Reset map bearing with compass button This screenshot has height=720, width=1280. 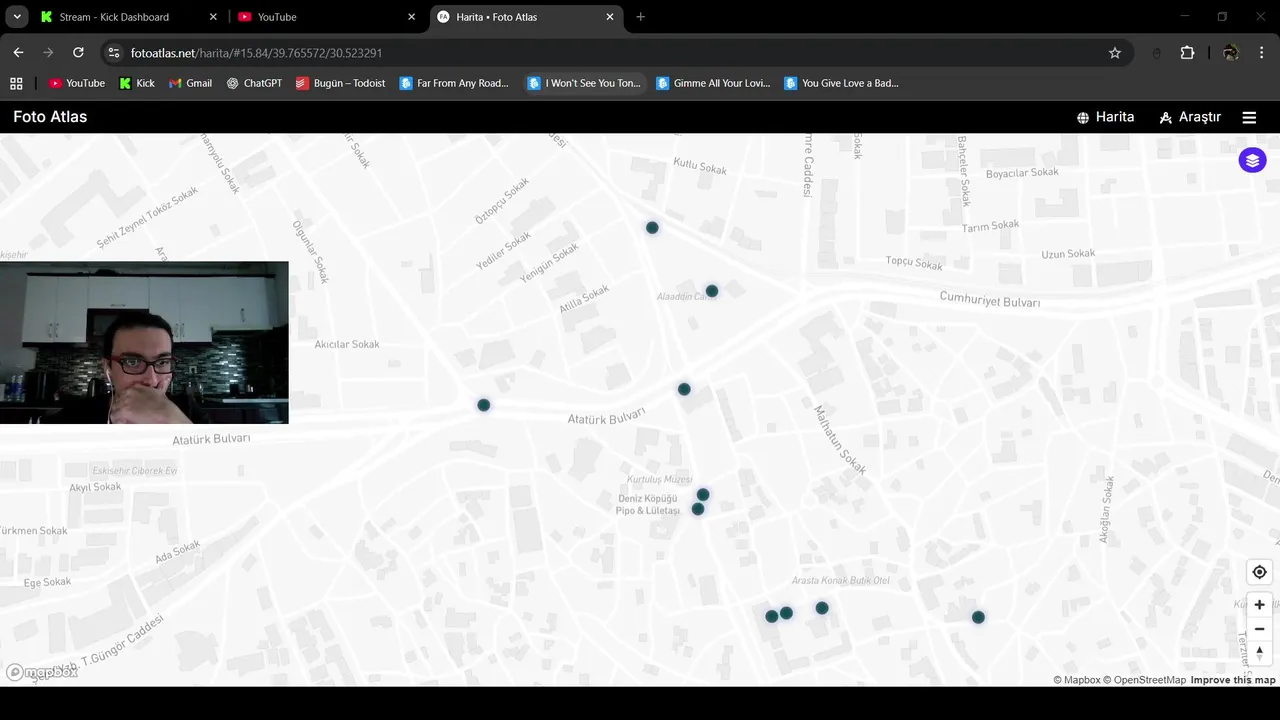click(x=1259, y=652)
